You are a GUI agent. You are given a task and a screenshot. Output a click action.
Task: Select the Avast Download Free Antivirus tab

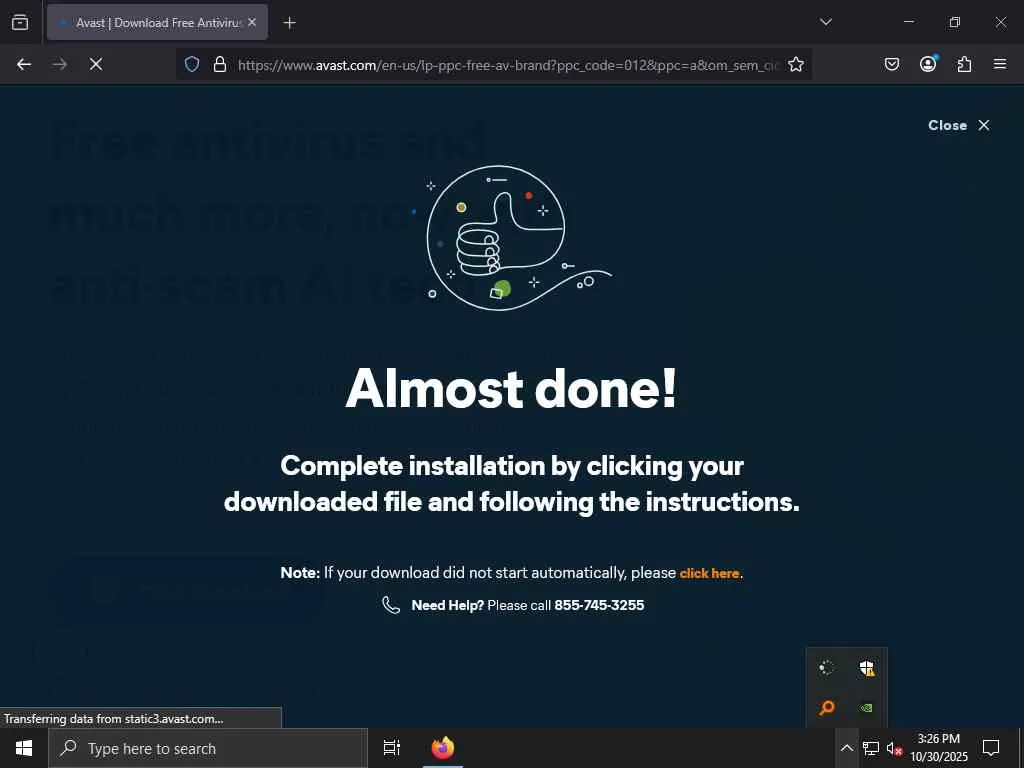point(157,22)
